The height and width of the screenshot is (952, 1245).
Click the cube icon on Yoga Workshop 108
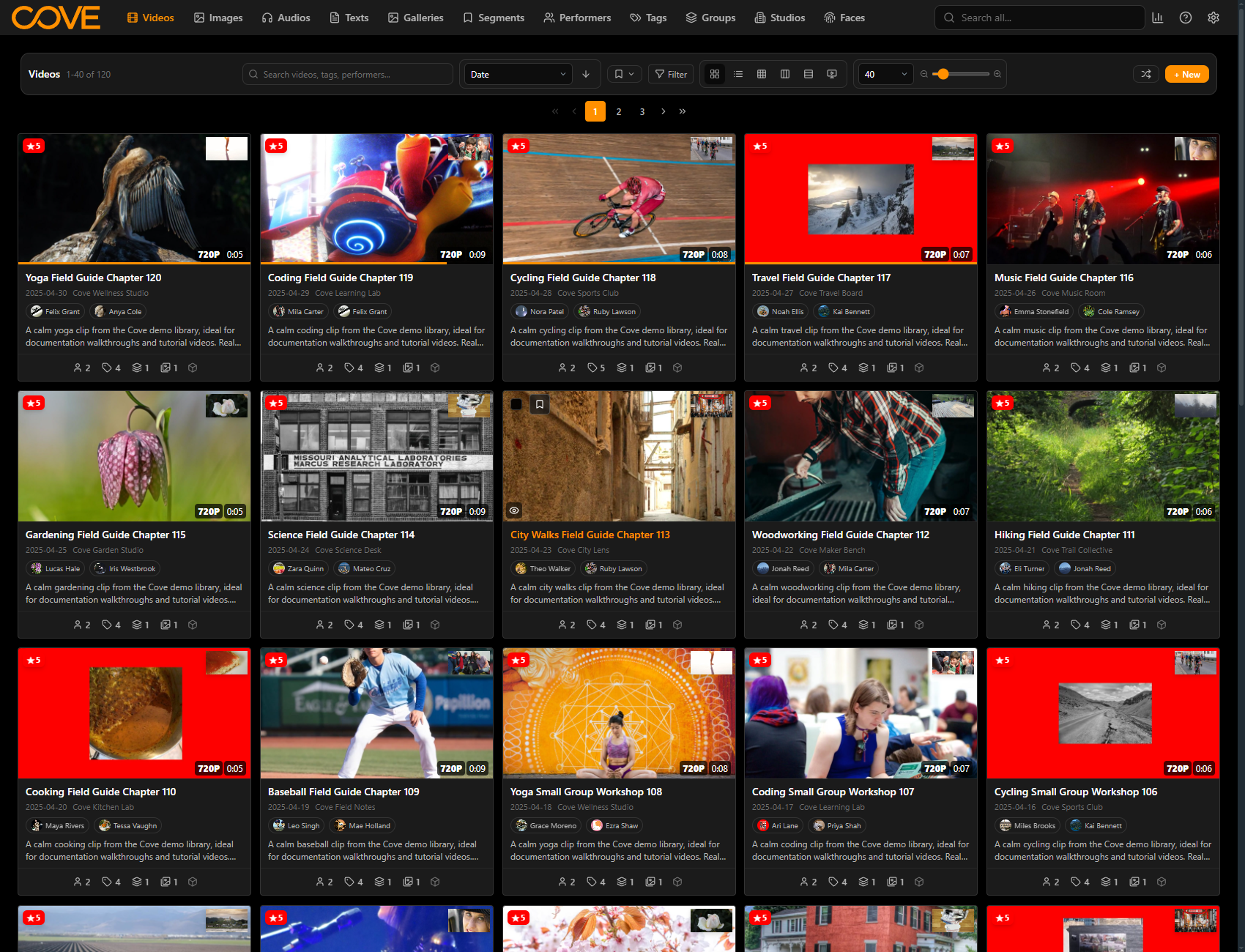(x=677, y=882)
